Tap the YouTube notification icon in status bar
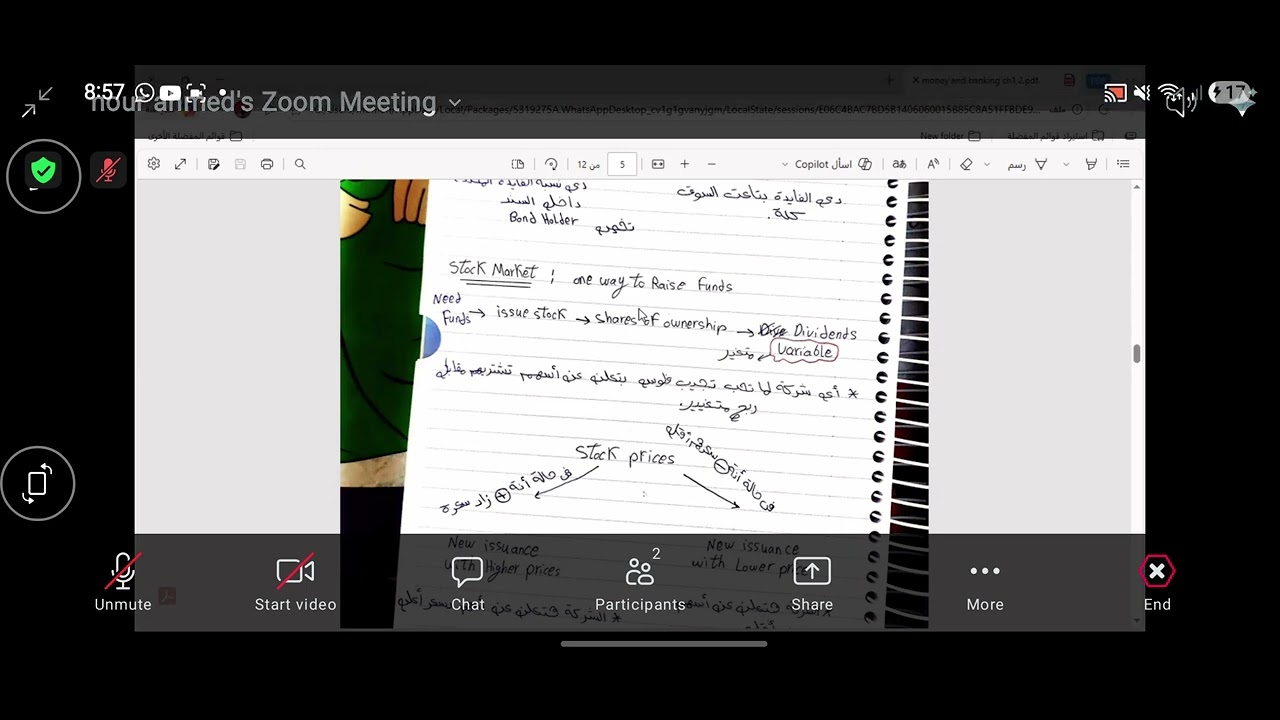1280x720 pixels. point(170,92)
